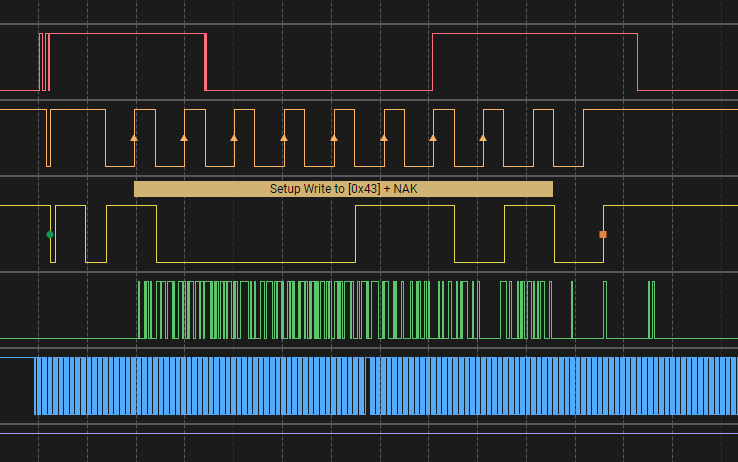Click the left edge of the blue waveform block
The width and height of the screenshot is (738, 462).
click(35, 386)
